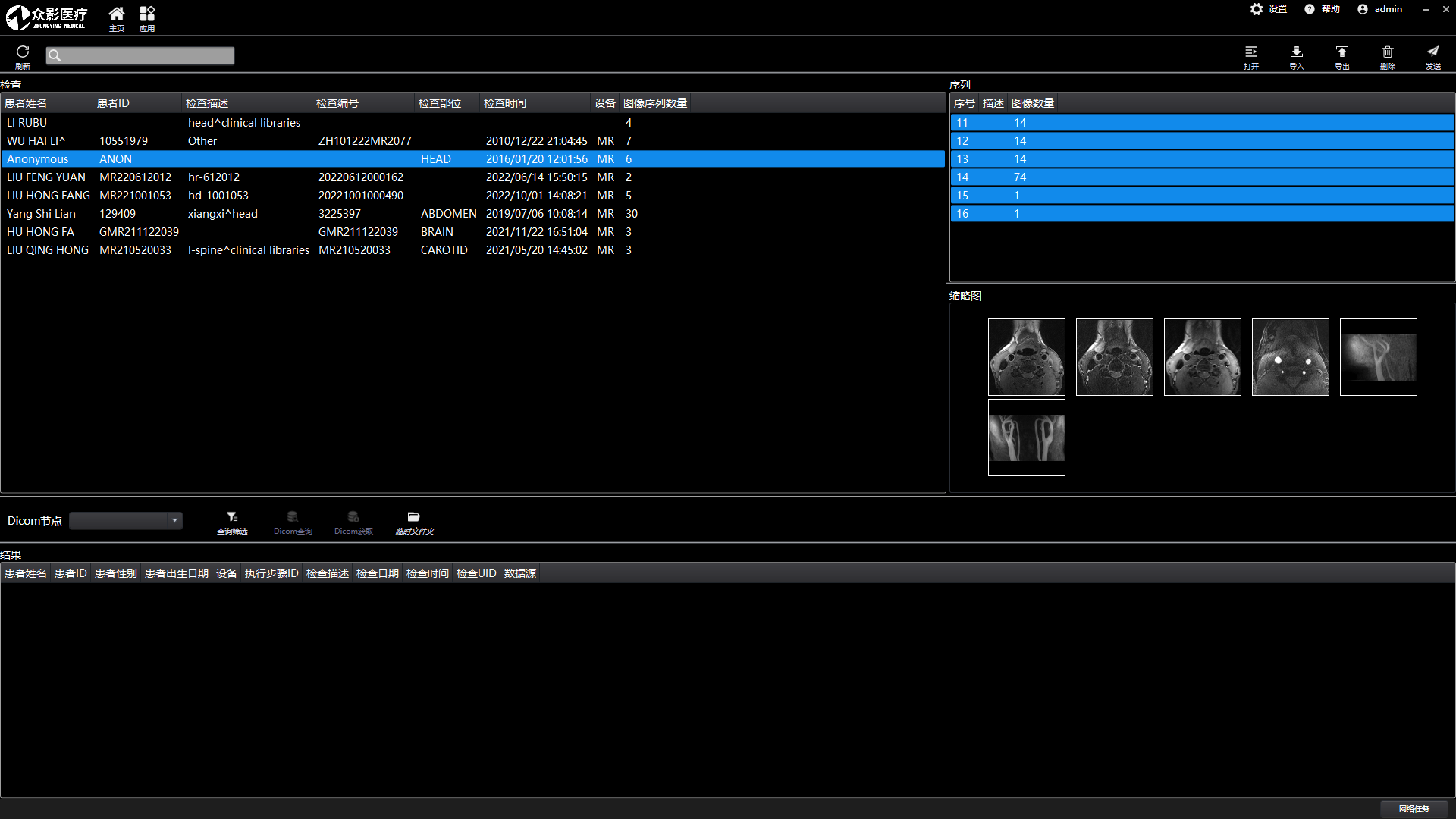1456x819 pixels.
Task: Open the 临时文件夹 temporary folder icon
Action: point(414,522)
